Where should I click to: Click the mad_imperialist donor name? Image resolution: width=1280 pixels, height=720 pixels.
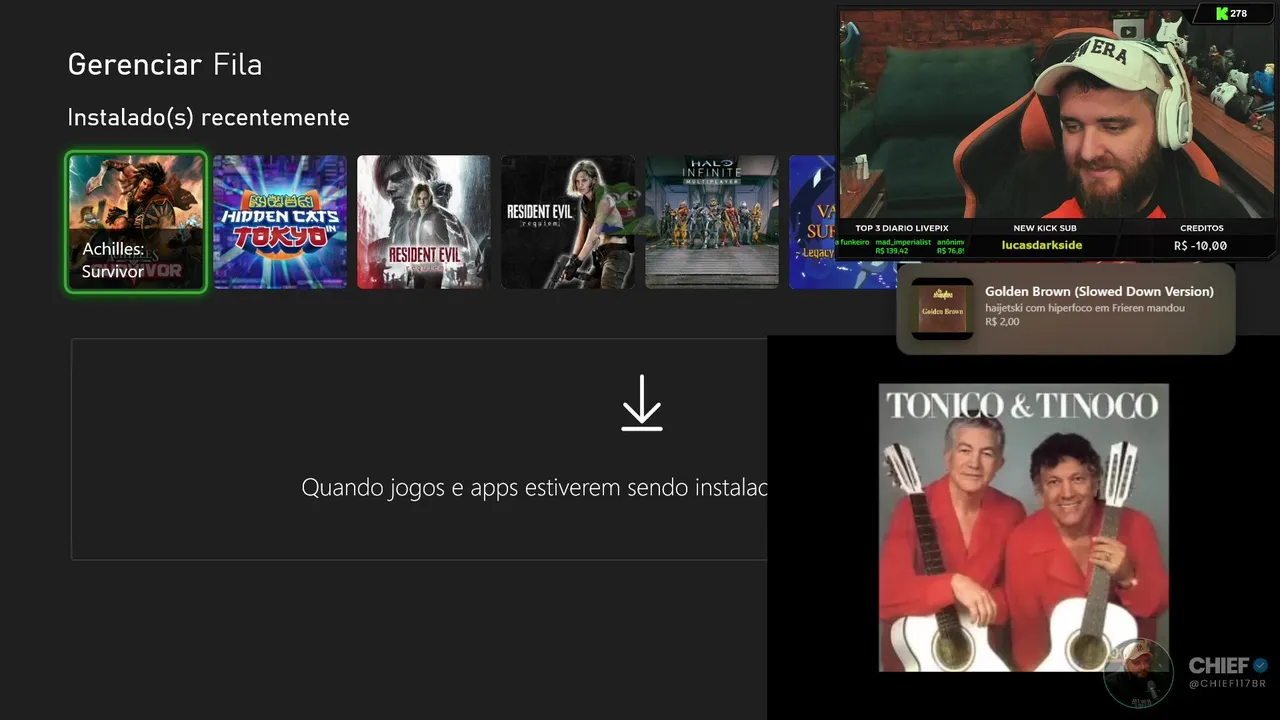pyautogui.click(x=903, y=242)
